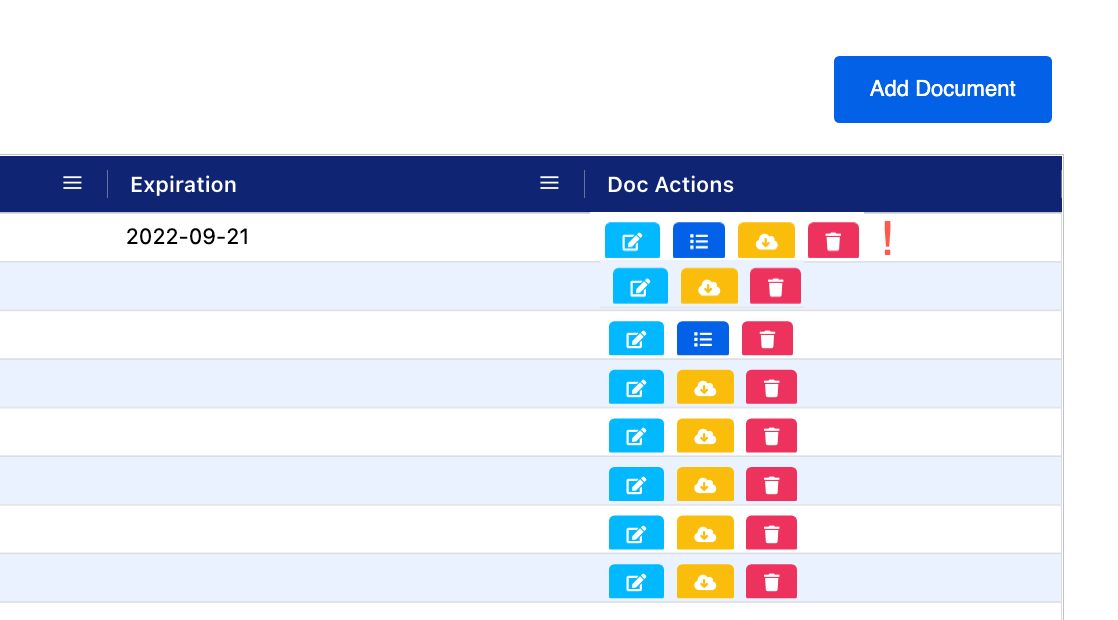Edit the second row document
Viewport: 1118px width, 620px height.
point(640,288)
